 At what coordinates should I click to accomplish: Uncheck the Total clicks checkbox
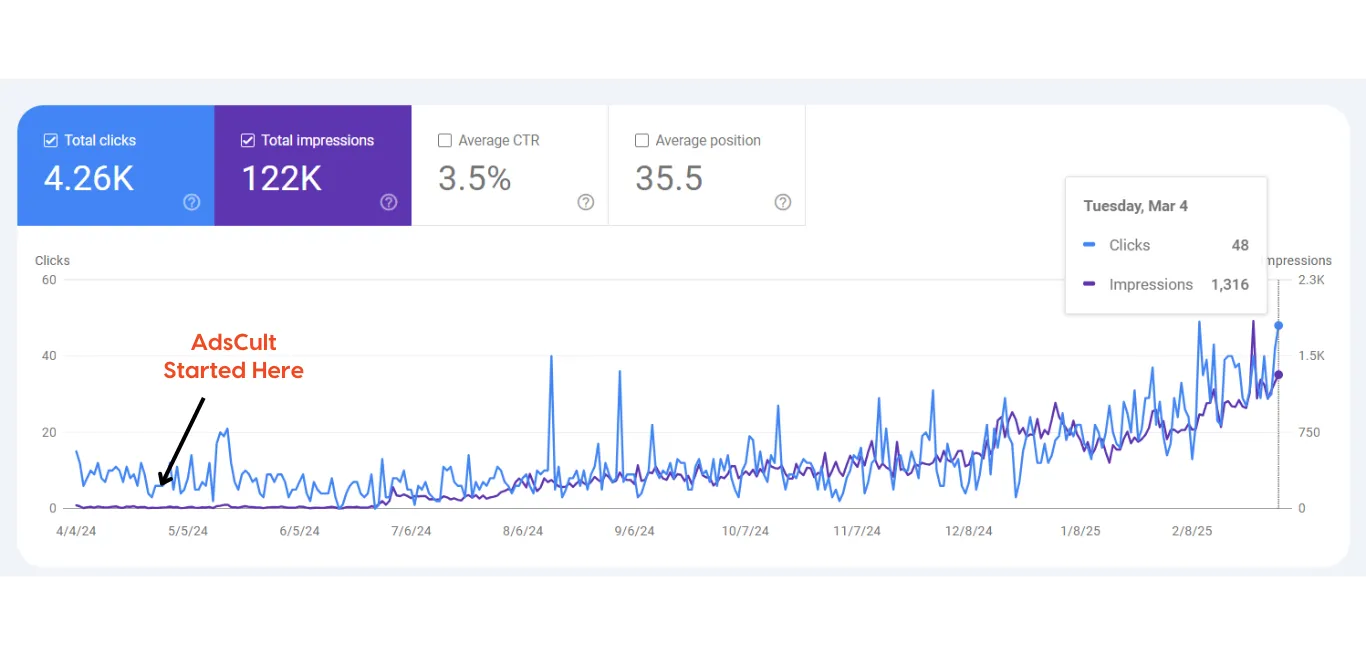tap(50, 141)
